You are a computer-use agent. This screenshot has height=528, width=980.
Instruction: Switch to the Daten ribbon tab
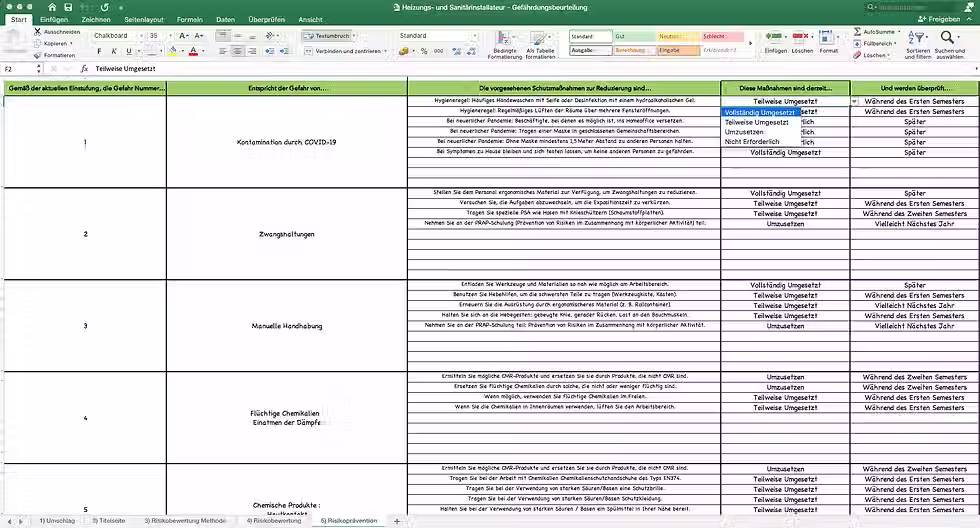(x=226, y=19)
